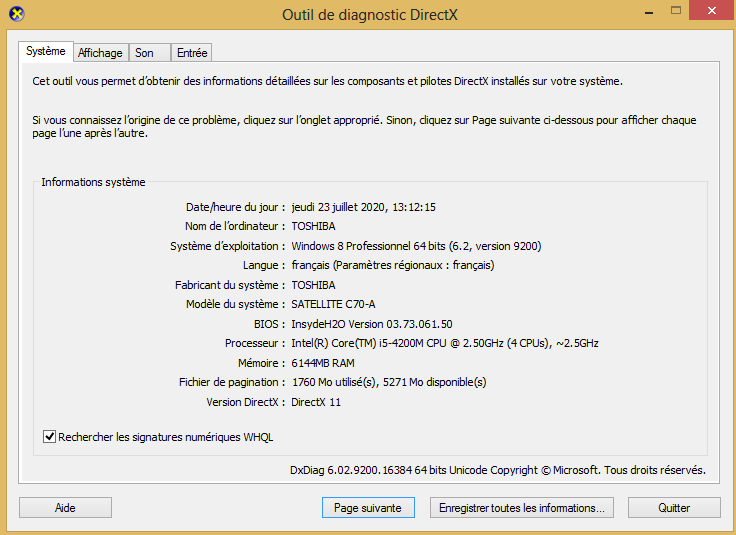Click the Mémoire label
736x535 pixels.
click(261, 363)
